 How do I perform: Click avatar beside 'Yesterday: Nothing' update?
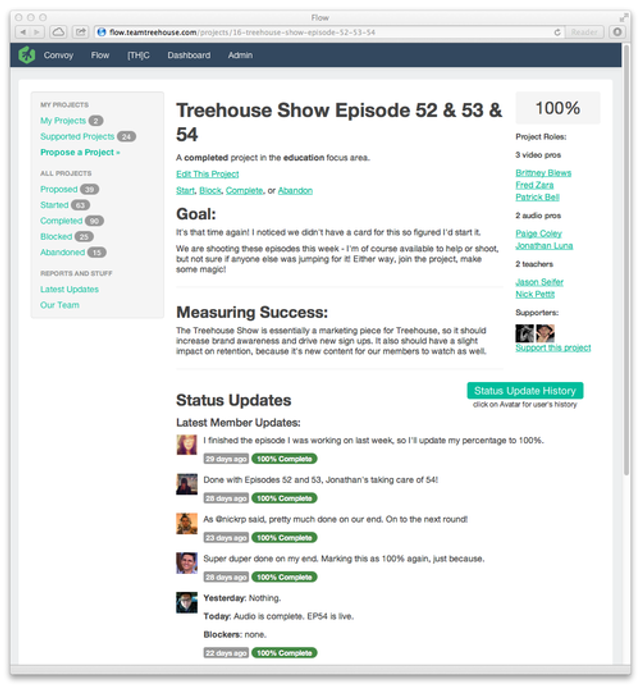pos(187,602)
